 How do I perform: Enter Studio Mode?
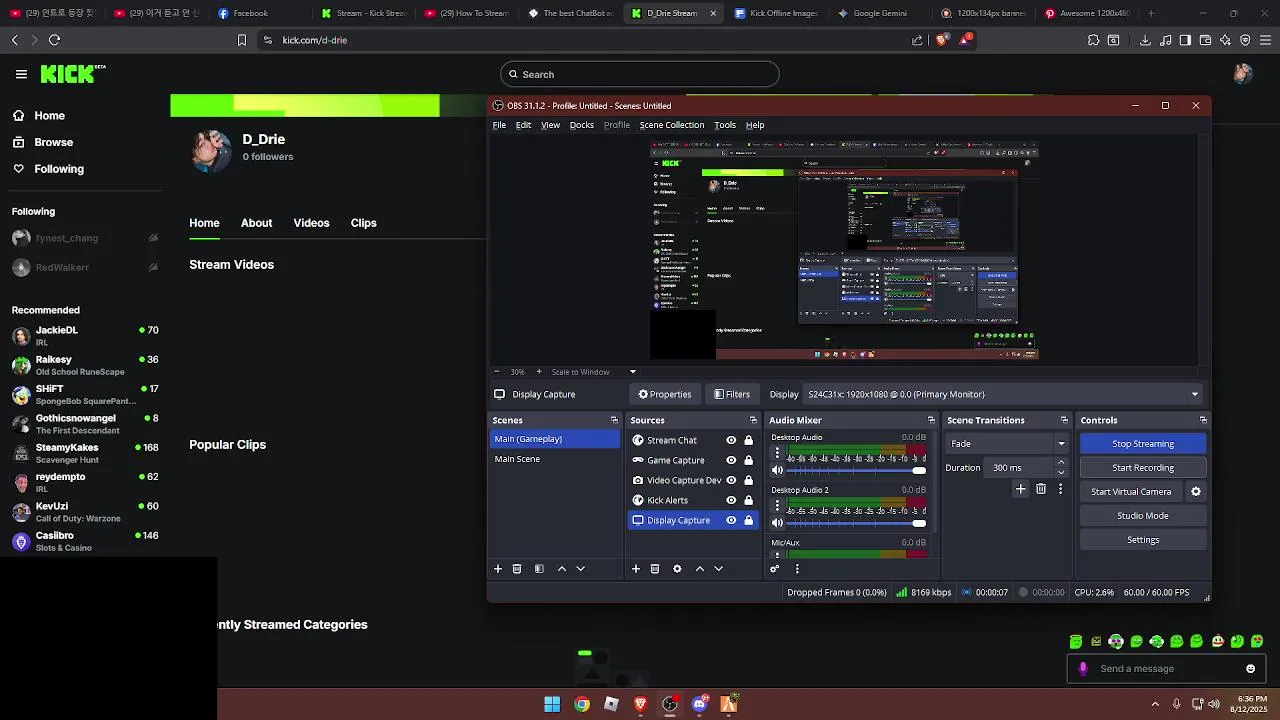(1143, 516)
